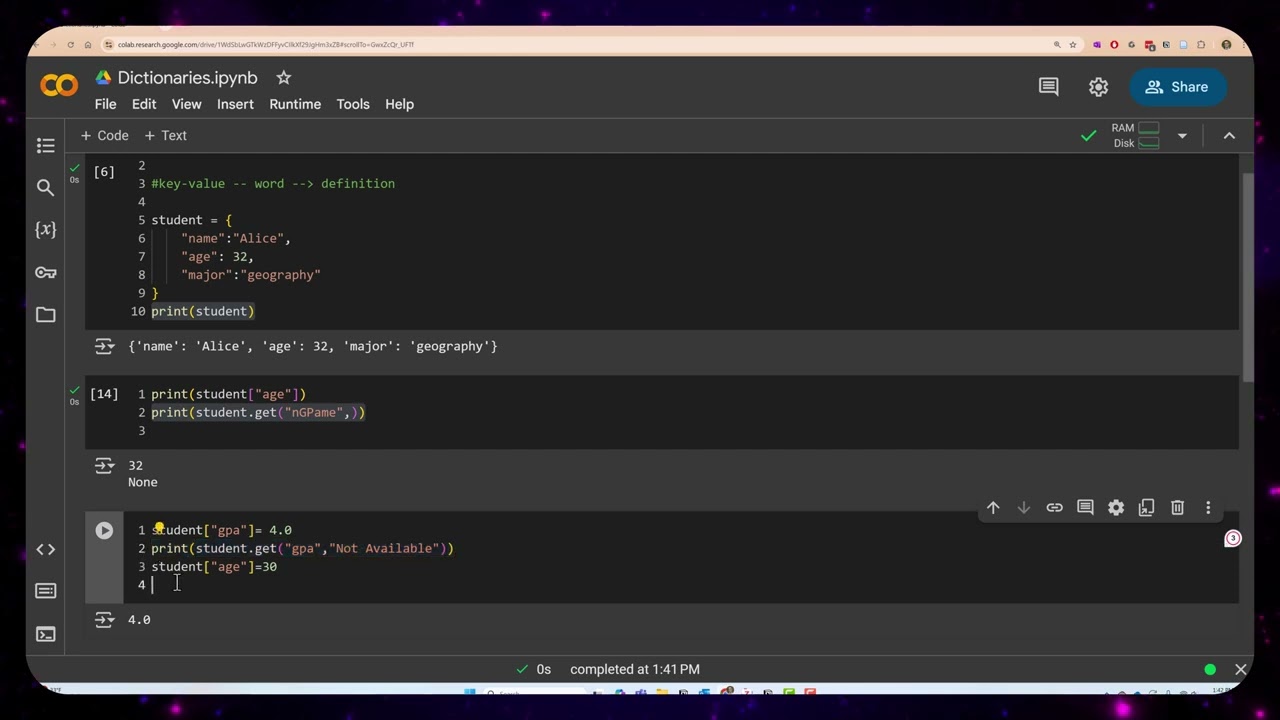Open the File menu
The image size is (1280, 720).
[105, 104]
